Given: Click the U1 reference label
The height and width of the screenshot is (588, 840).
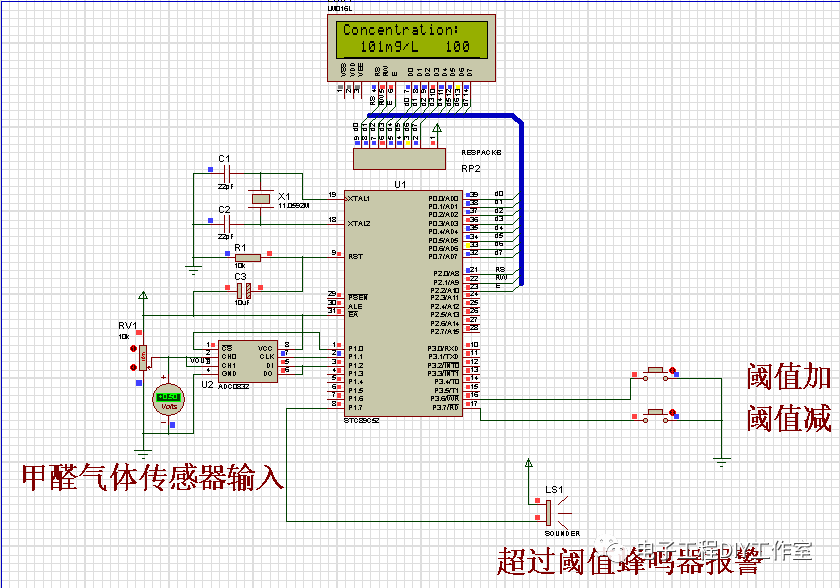Looking at the screenshot, I should 400,185.
